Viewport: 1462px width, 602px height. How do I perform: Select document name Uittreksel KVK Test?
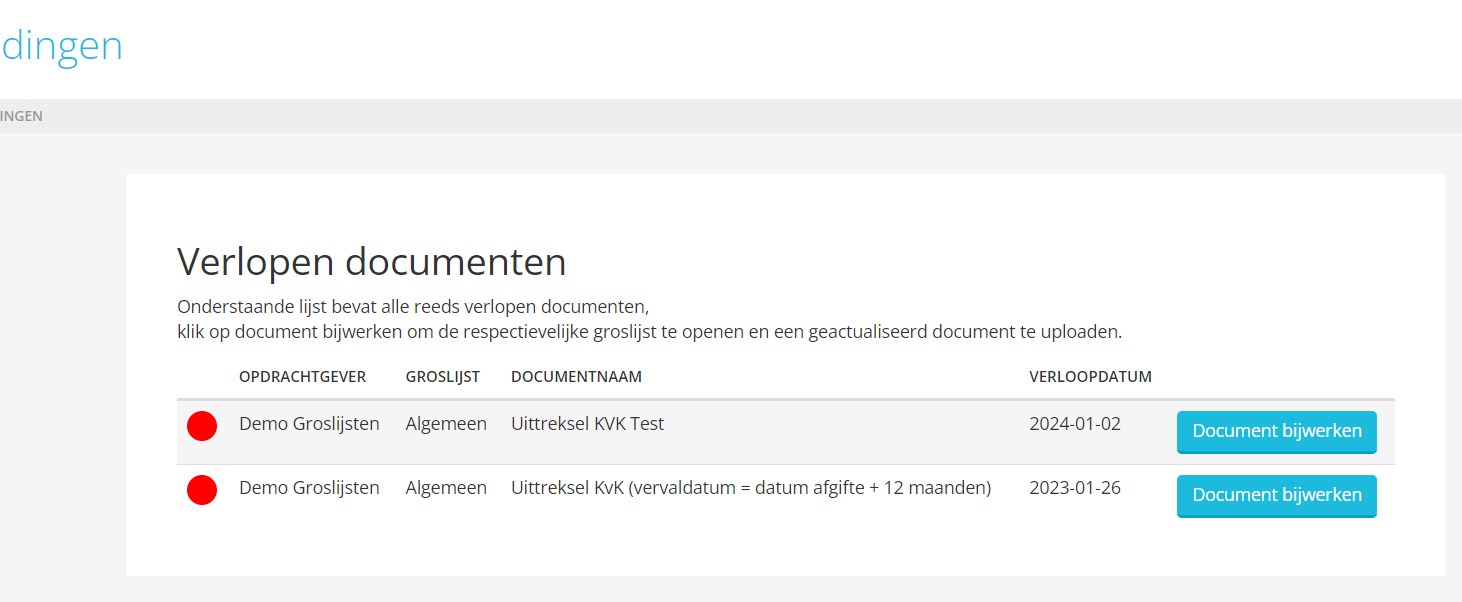(x=587, y=424)
